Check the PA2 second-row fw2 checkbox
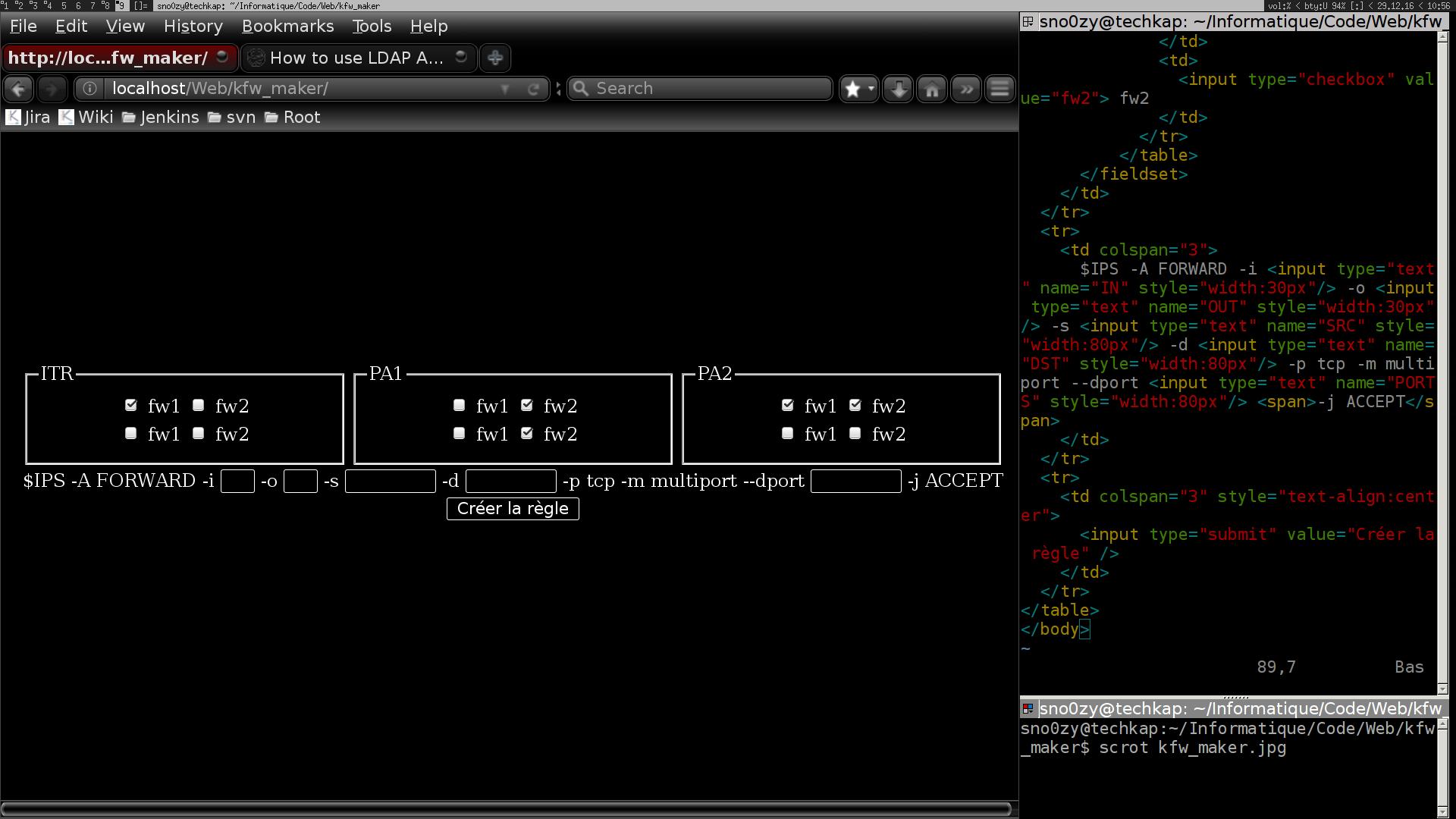The width and height of the screenshot is (1456, 819). click(x=855, y=433)
